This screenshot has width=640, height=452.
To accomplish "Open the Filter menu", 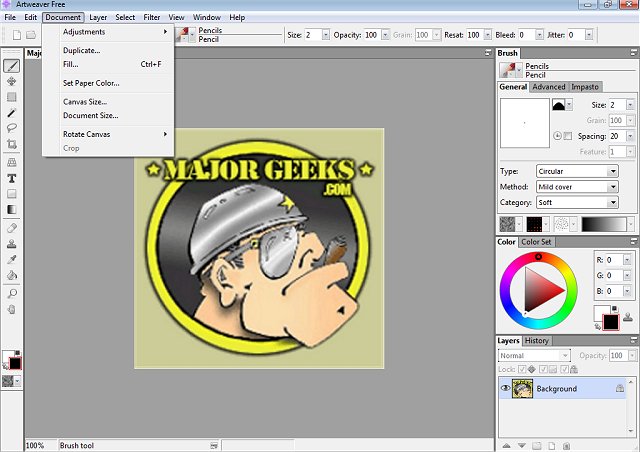I will (151, 17).
